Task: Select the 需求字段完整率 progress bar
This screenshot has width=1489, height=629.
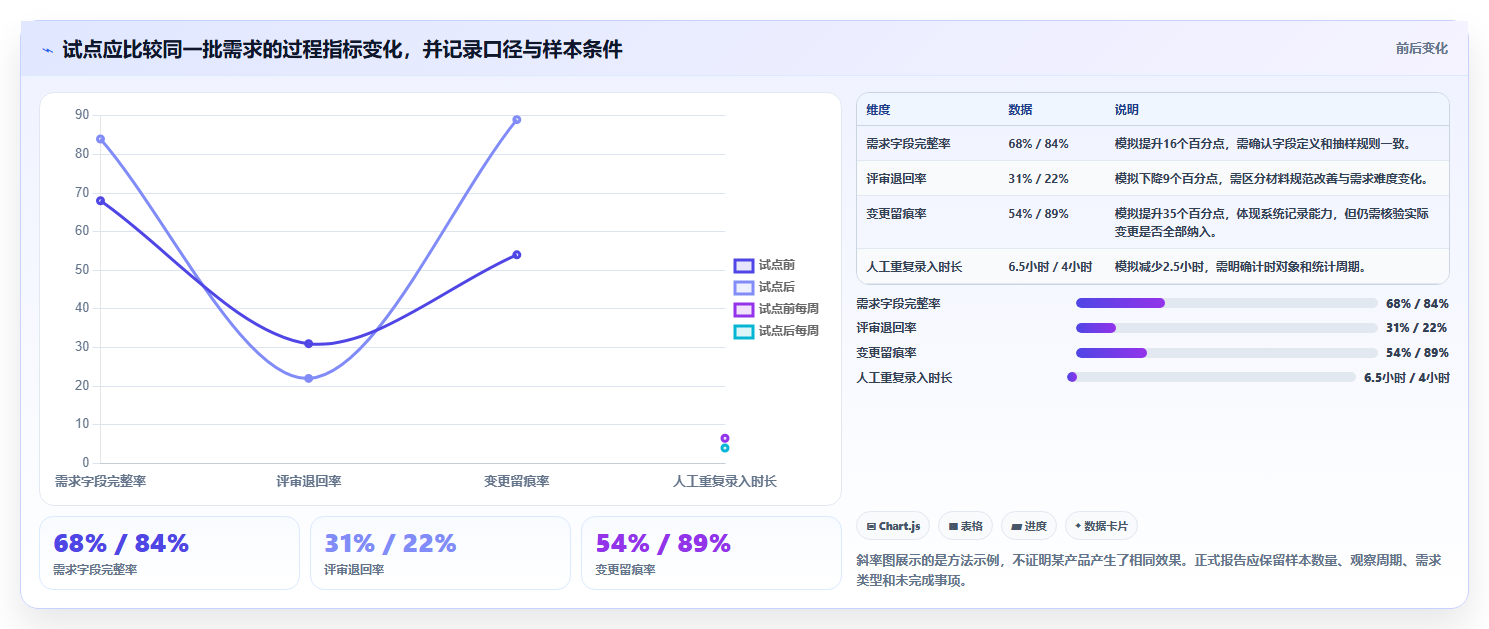Action: point(1227,303)
